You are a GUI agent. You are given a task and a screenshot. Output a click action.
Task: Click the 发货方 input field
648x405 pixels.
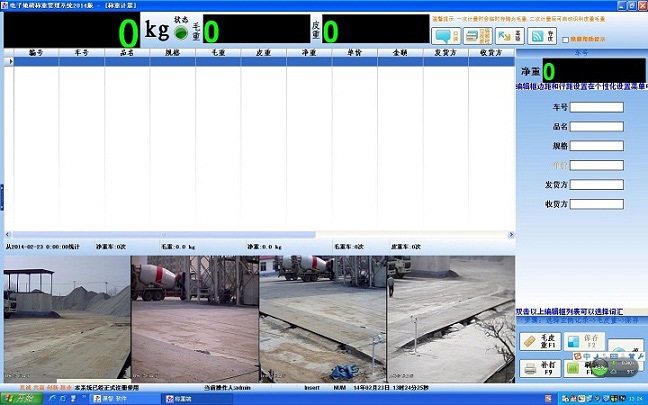[x=597, y=185]
